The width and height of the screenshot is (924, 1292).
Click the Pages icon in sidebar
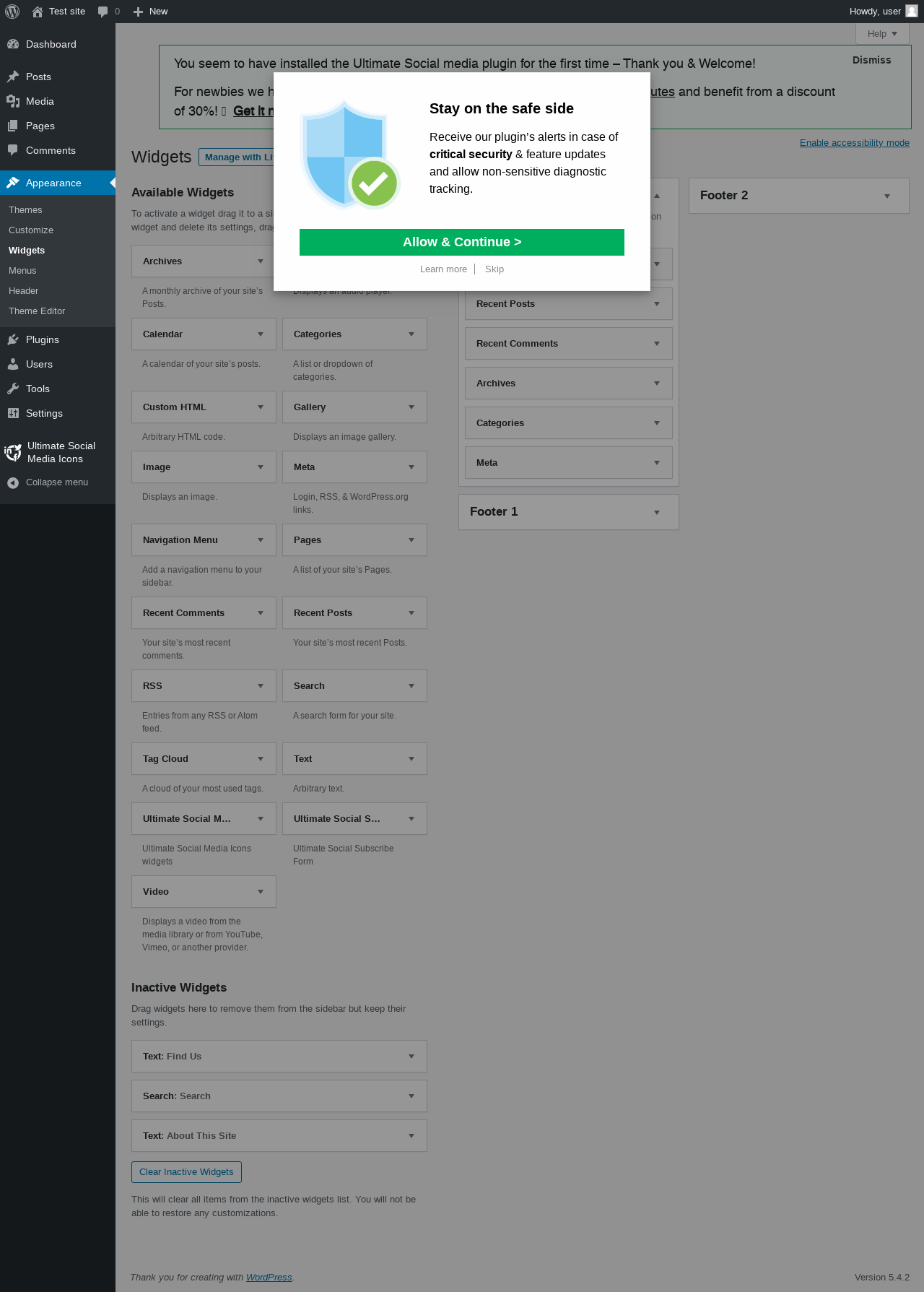pos(13,126)
